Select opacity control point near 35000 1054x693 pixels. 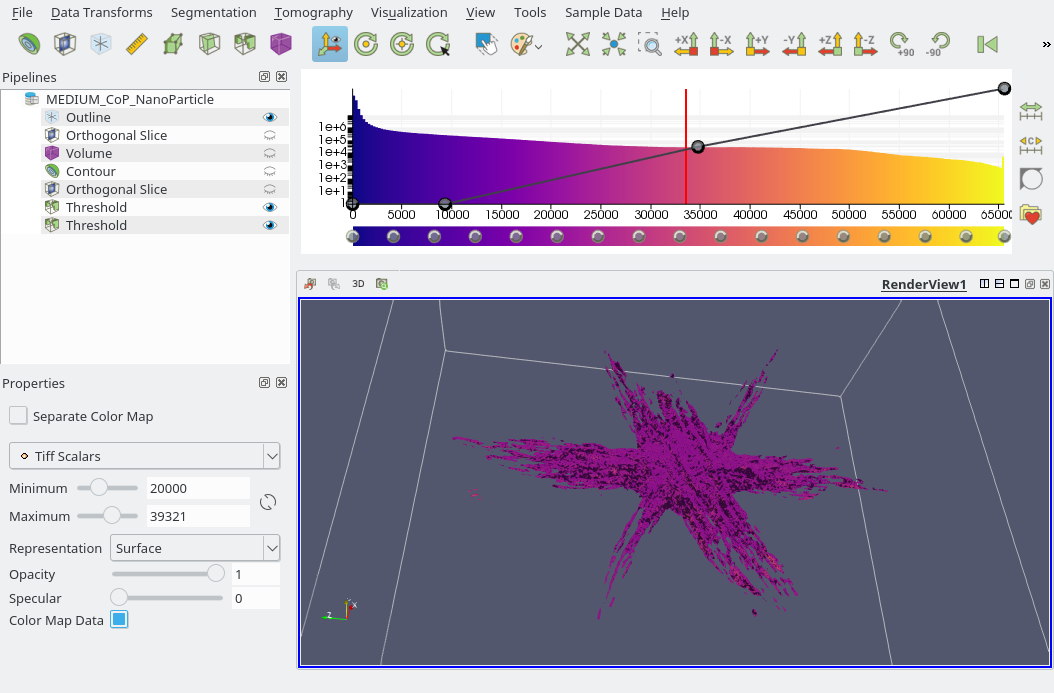click(698, 147)
